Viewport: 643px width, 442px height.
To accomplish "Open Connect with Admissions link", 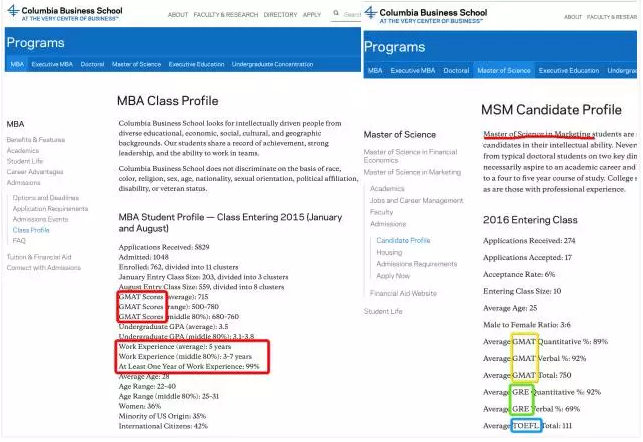I will point(43,268).
